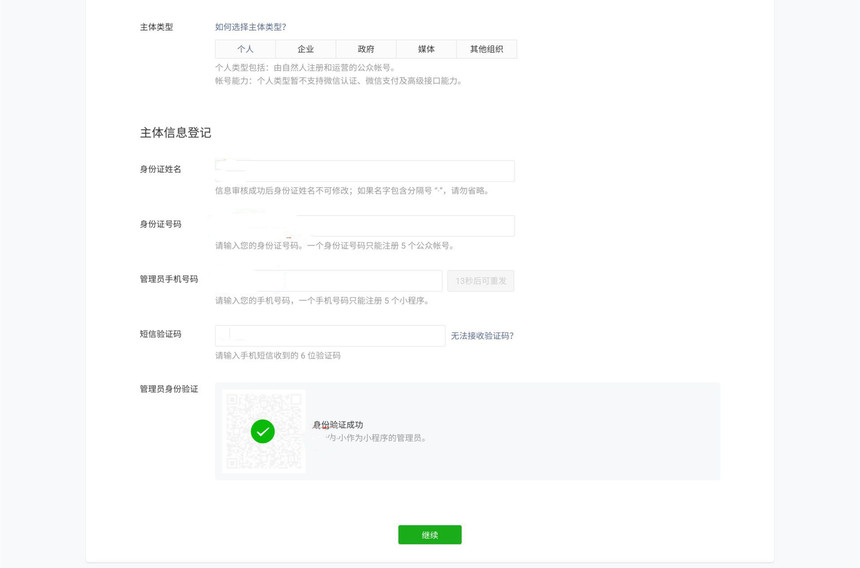
Task: Select the 媒体 subject type tab
Action: click(426, 49)
